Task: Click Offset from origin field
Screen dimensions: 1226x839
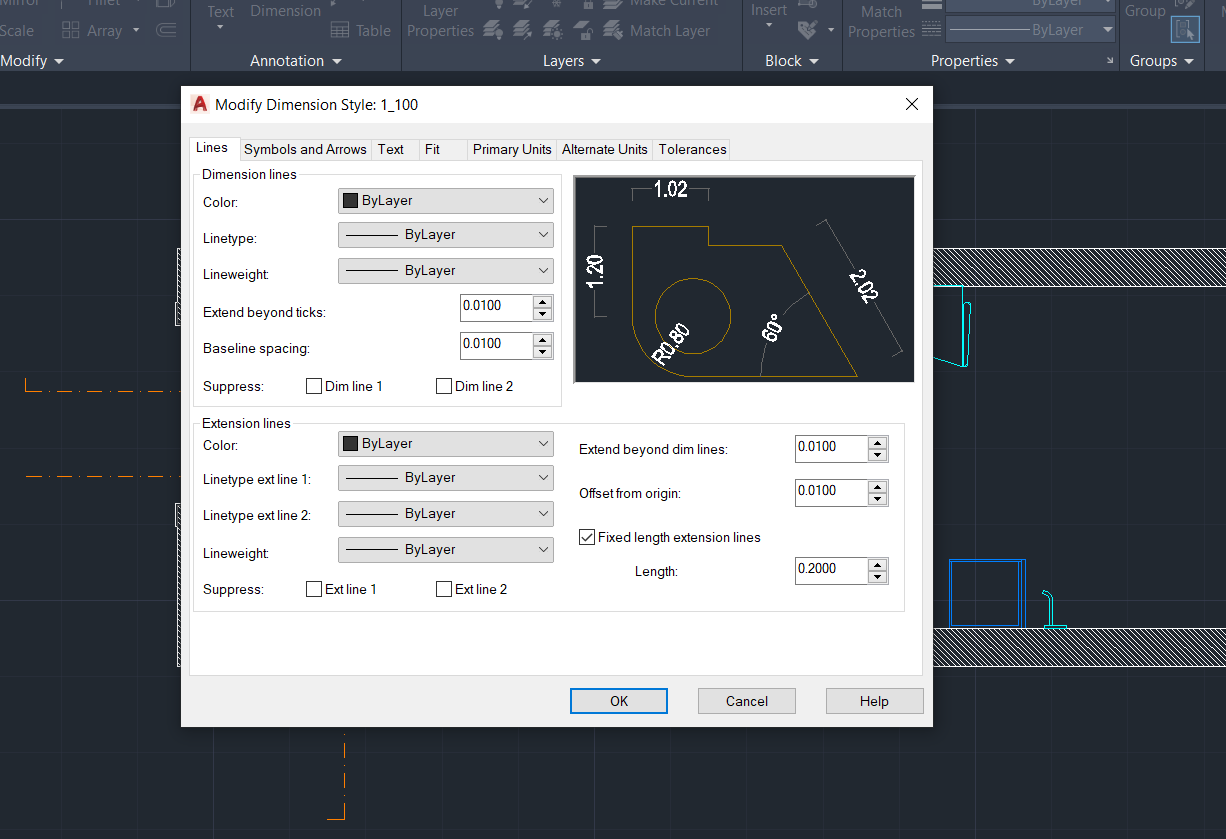Action: (831, 492)
